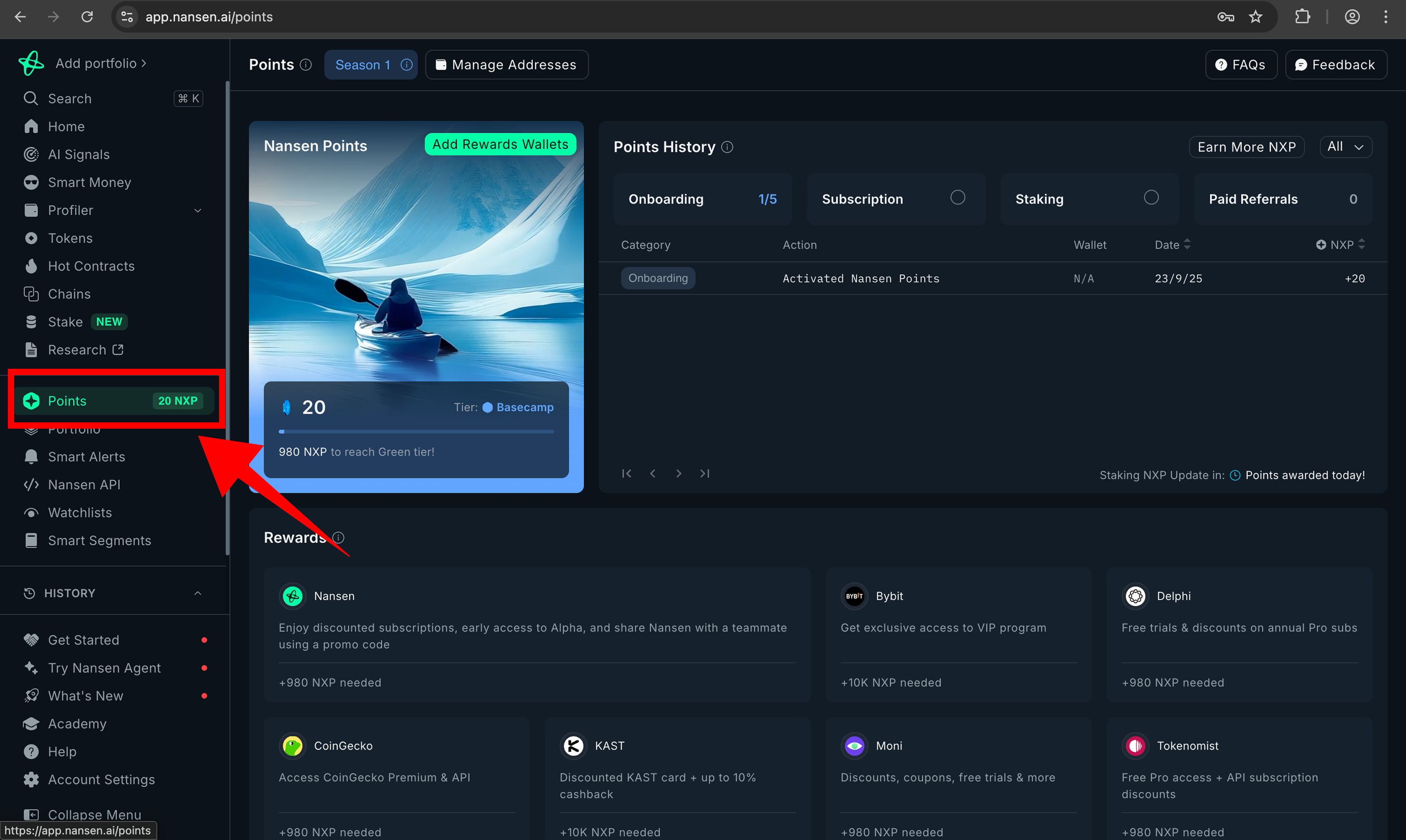The width and height of the screenshot is (1406, 840).
Task: Click Add Rewards Wallets button
Action: coord(500,144)
